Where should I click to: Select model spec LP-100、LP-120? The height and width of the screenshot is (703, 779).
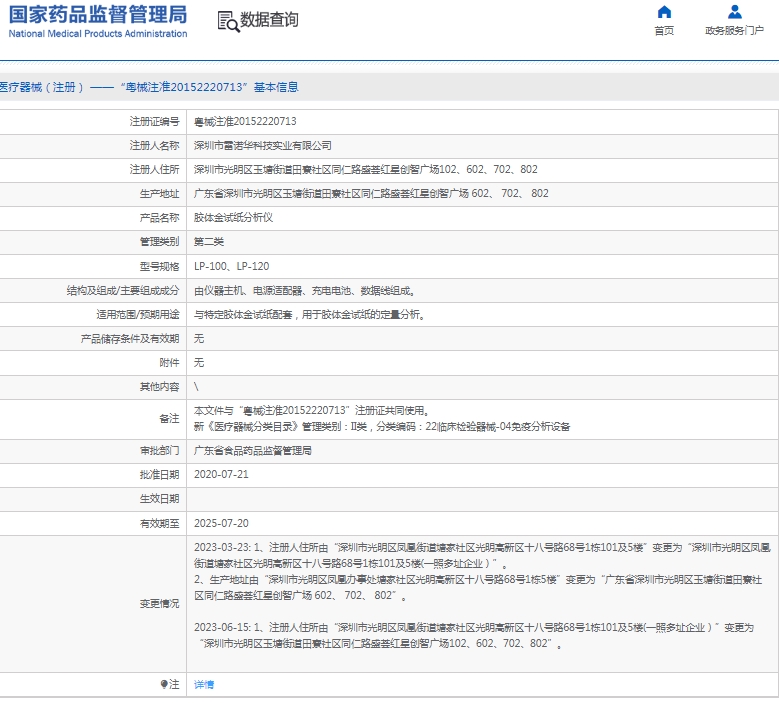[232, 266]
